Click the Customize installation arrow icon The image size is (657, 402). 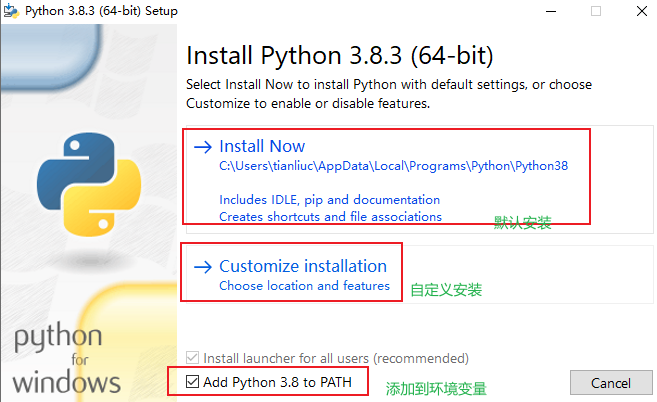pos(203,267)
